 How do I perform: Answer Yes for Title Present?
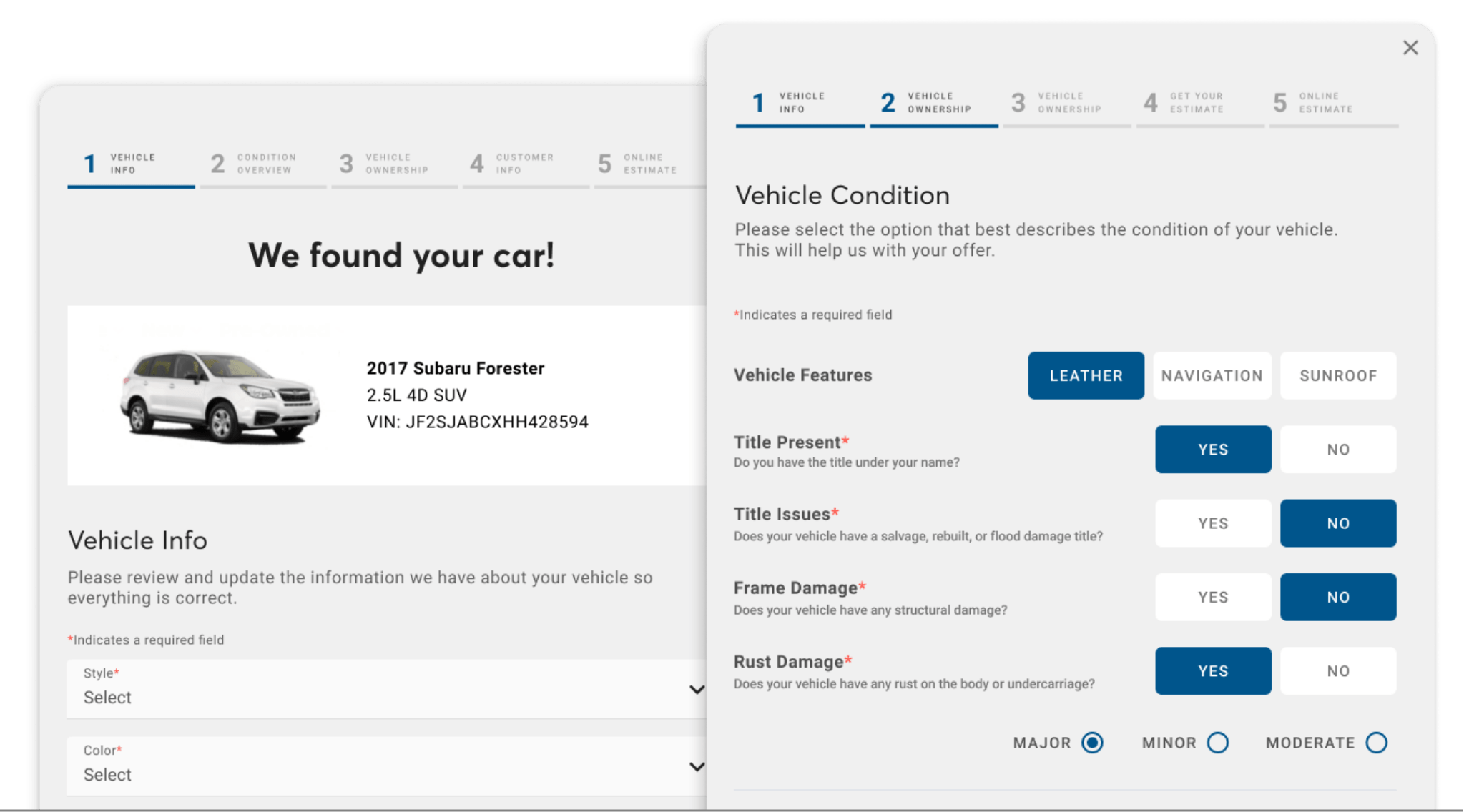tap(1212, 450)
